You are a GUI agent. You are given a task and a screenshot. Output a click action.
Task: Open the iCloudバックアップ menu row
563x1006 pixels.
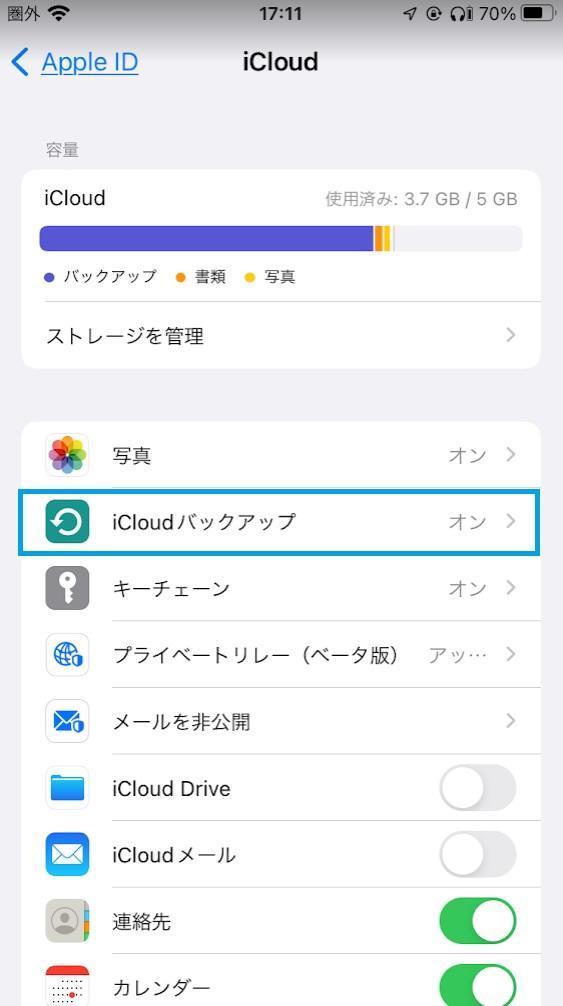tap(280, 522)
